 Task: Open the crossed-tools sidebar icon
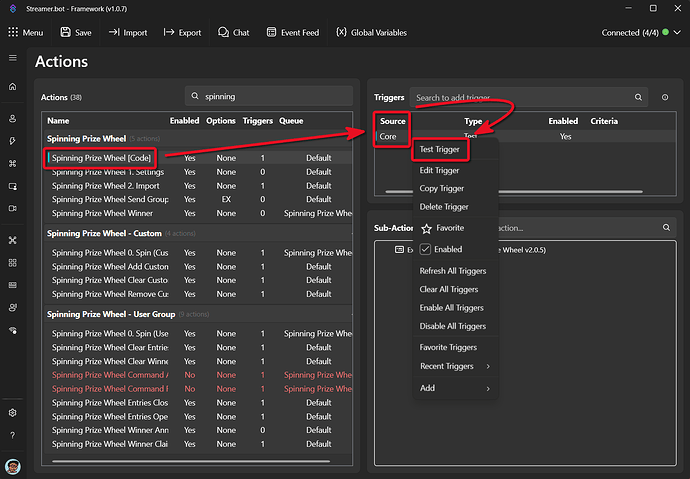[13, 240]
